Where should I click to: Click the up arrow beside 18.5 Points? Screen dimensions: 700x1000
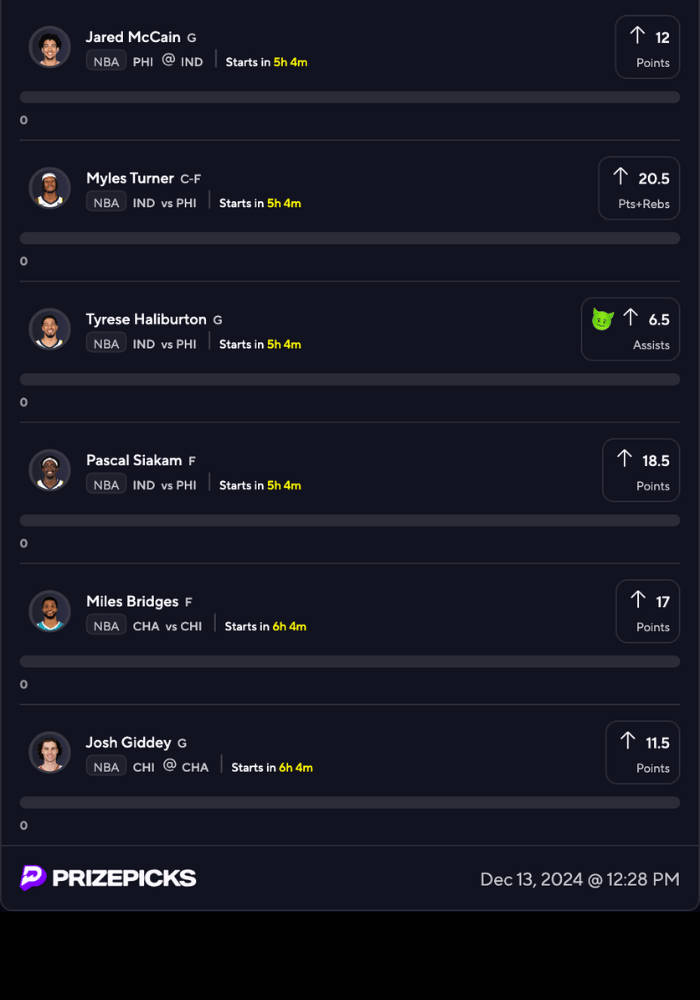(624, 459)
